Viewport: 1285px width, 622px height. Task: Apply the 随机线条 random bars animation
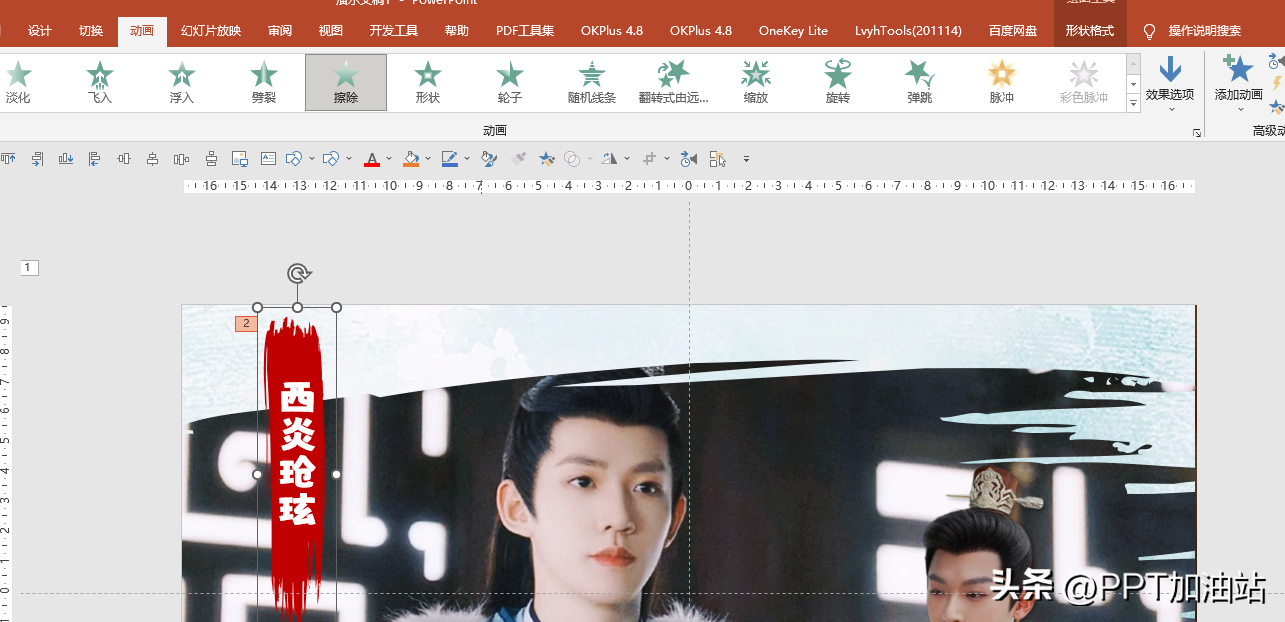pos(592,82)
